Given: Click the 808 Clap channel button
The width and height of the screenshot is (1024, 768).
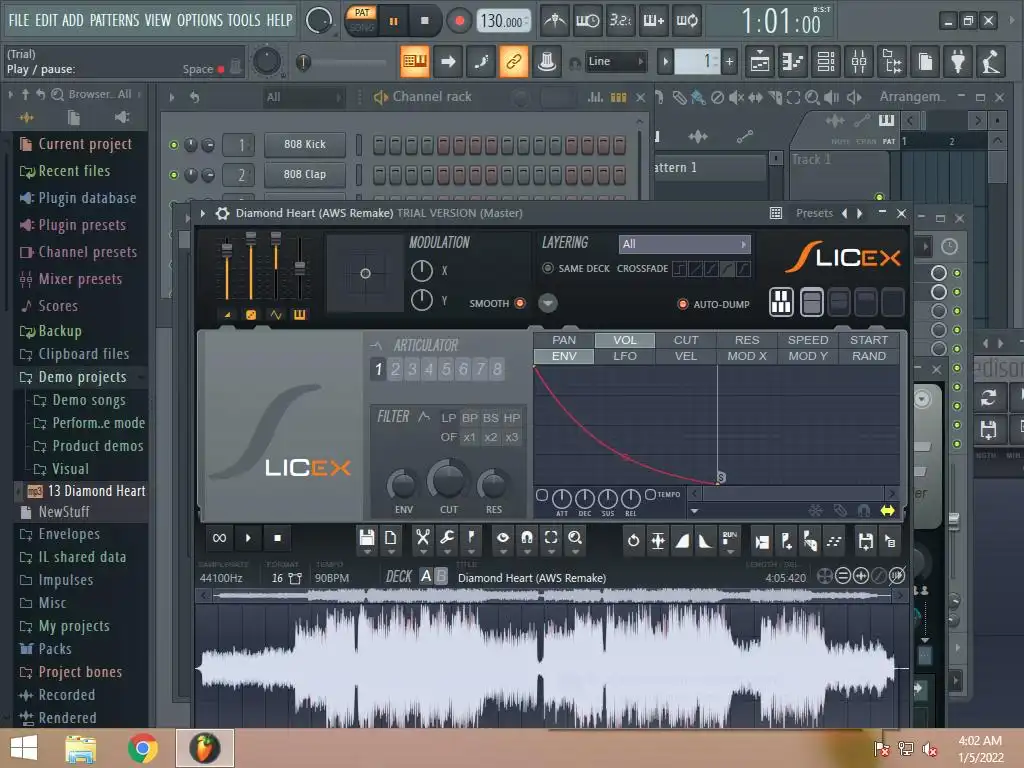Looking at the screenshot, I should [x=305, y=174].
